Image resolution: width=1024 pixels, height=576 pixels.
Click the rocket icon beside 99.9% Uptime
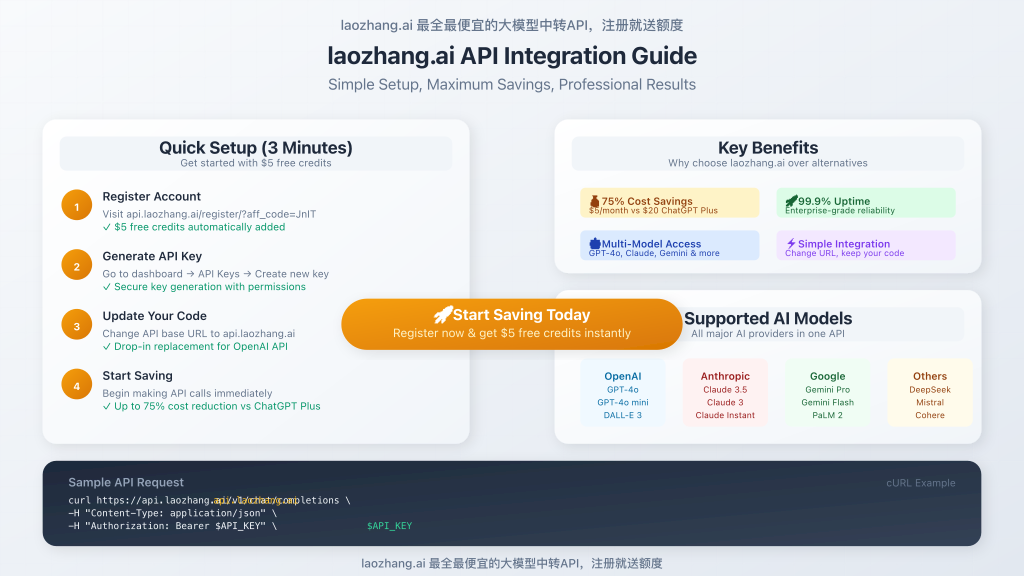(791, 201)
